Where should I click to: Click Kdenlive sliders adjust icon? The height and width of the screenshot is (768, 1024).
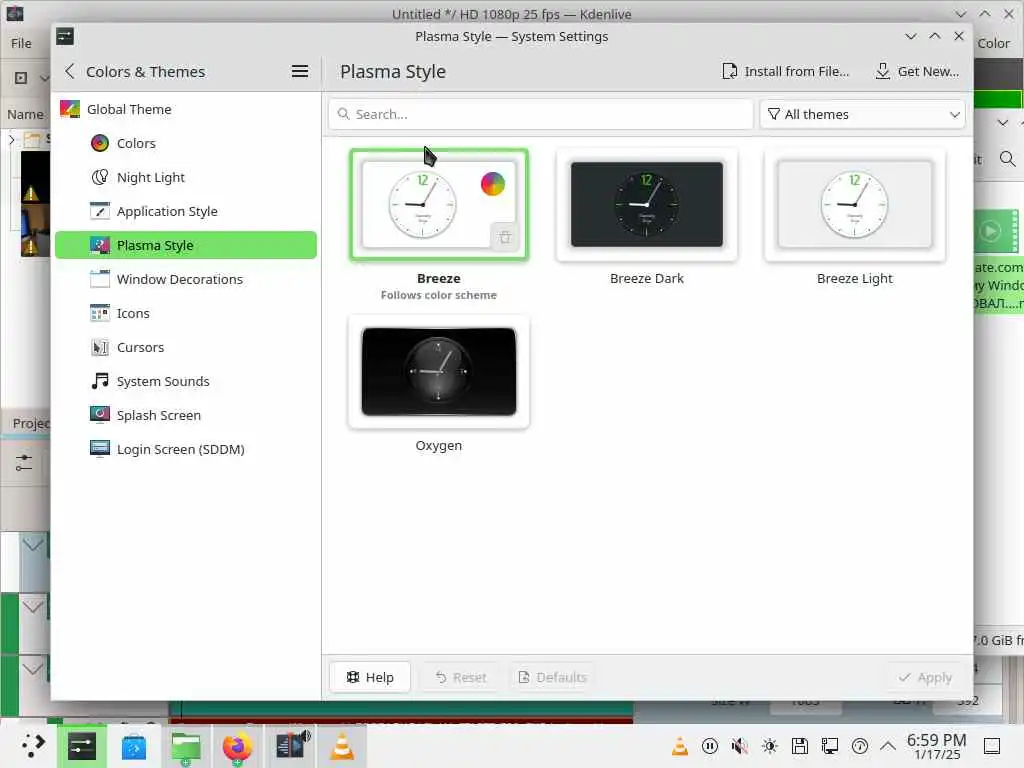(24, 463)
